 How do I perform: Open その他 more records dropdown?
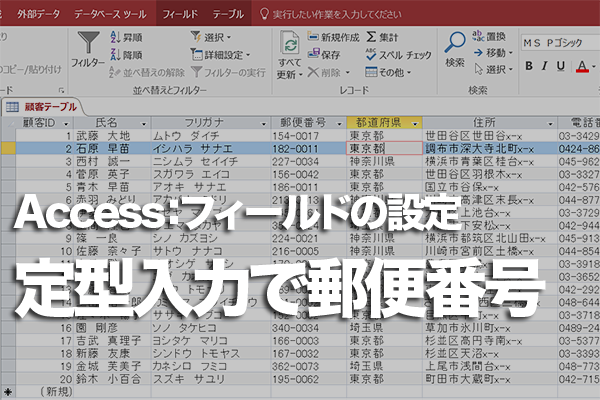coord(388,72)
